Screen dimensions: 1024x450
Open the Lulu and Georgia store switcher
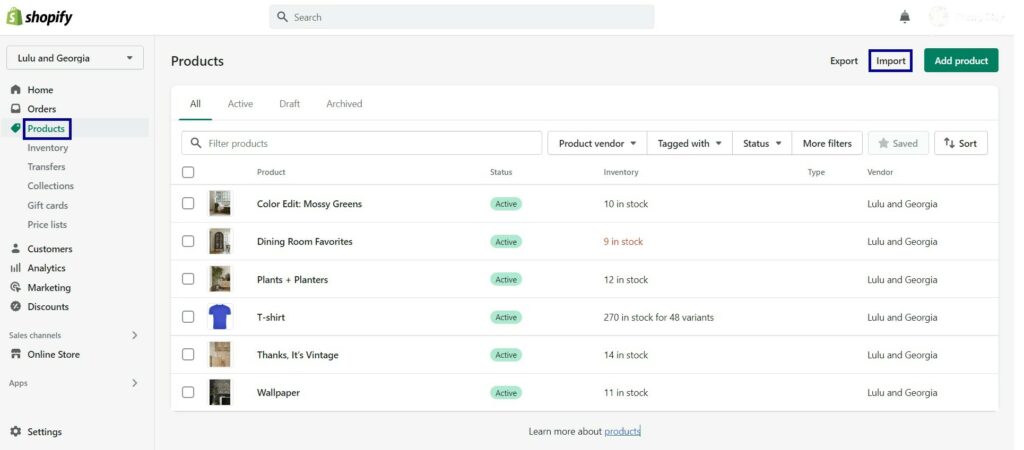coord(75,58)
